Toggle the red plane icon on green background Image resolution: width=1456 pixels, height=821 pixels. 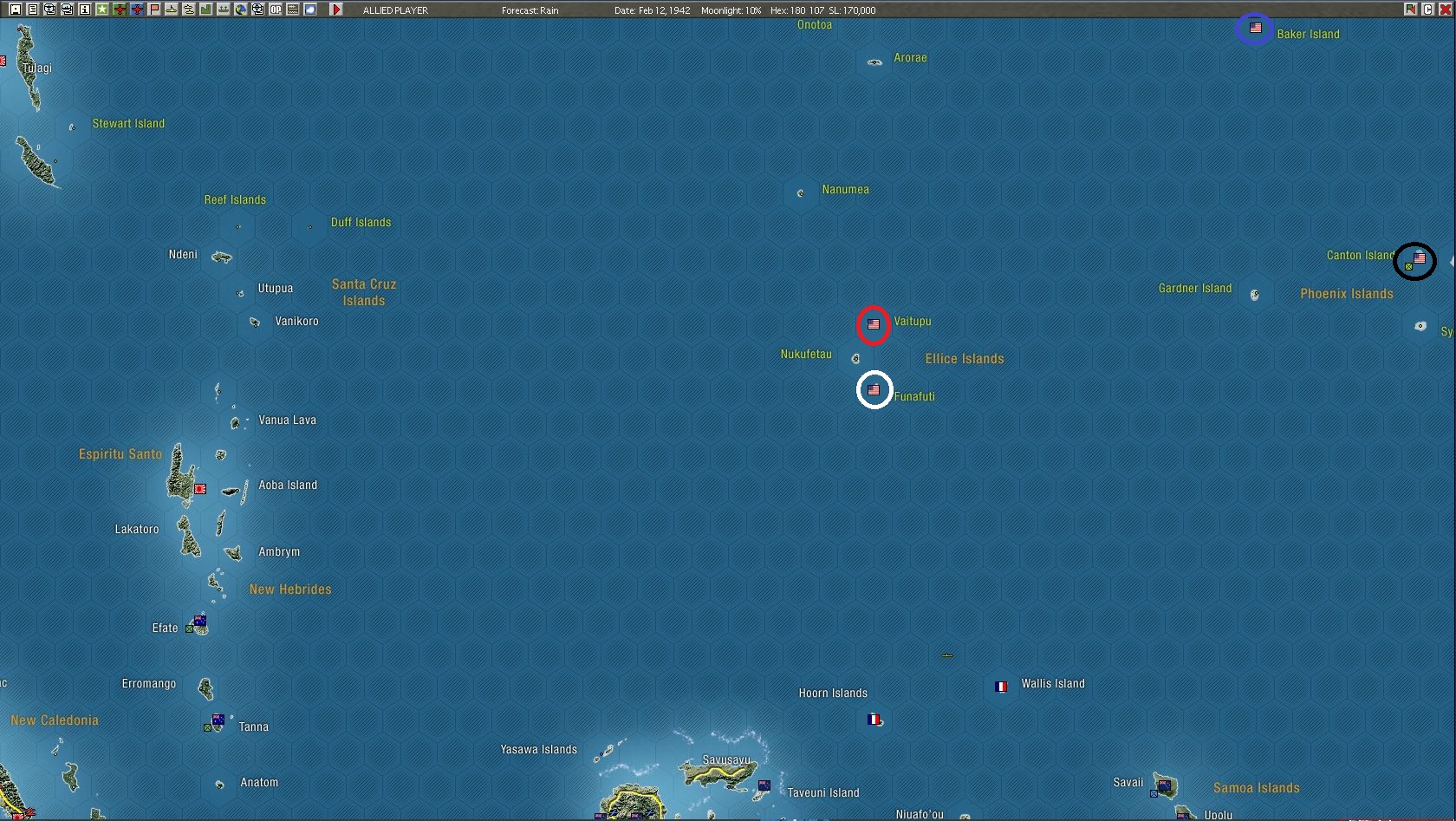pyautogui.click(x=119, y=10)
